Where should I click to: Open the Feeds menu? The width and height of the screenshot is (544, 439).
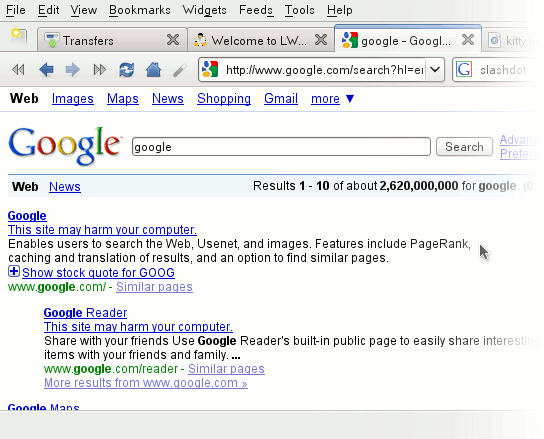[256, 10]
